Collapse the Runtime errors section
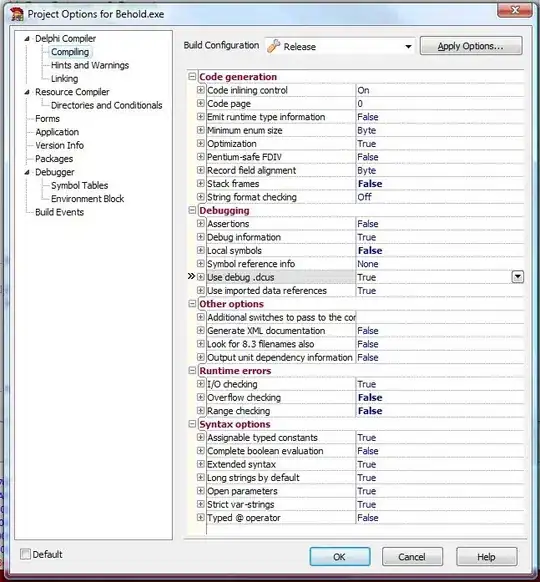 (192, 370)
